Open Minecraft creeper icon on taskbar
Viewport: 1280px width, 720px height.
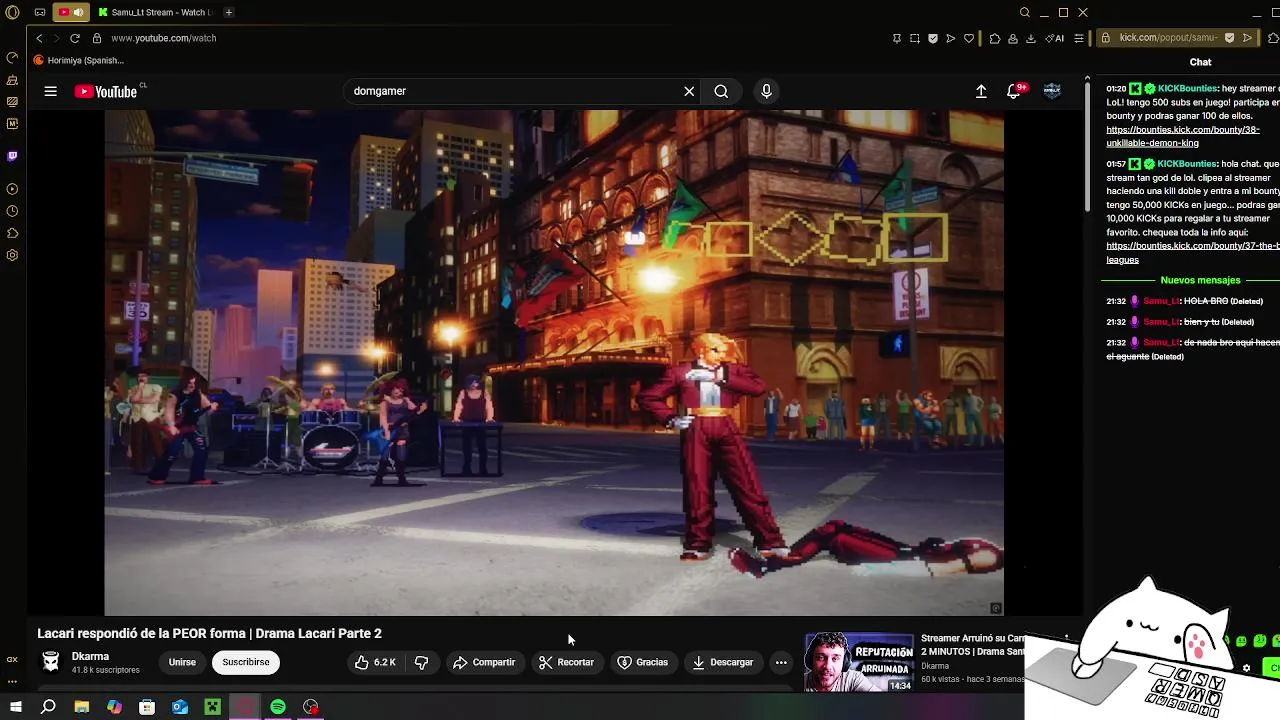(x=212, y=707)
